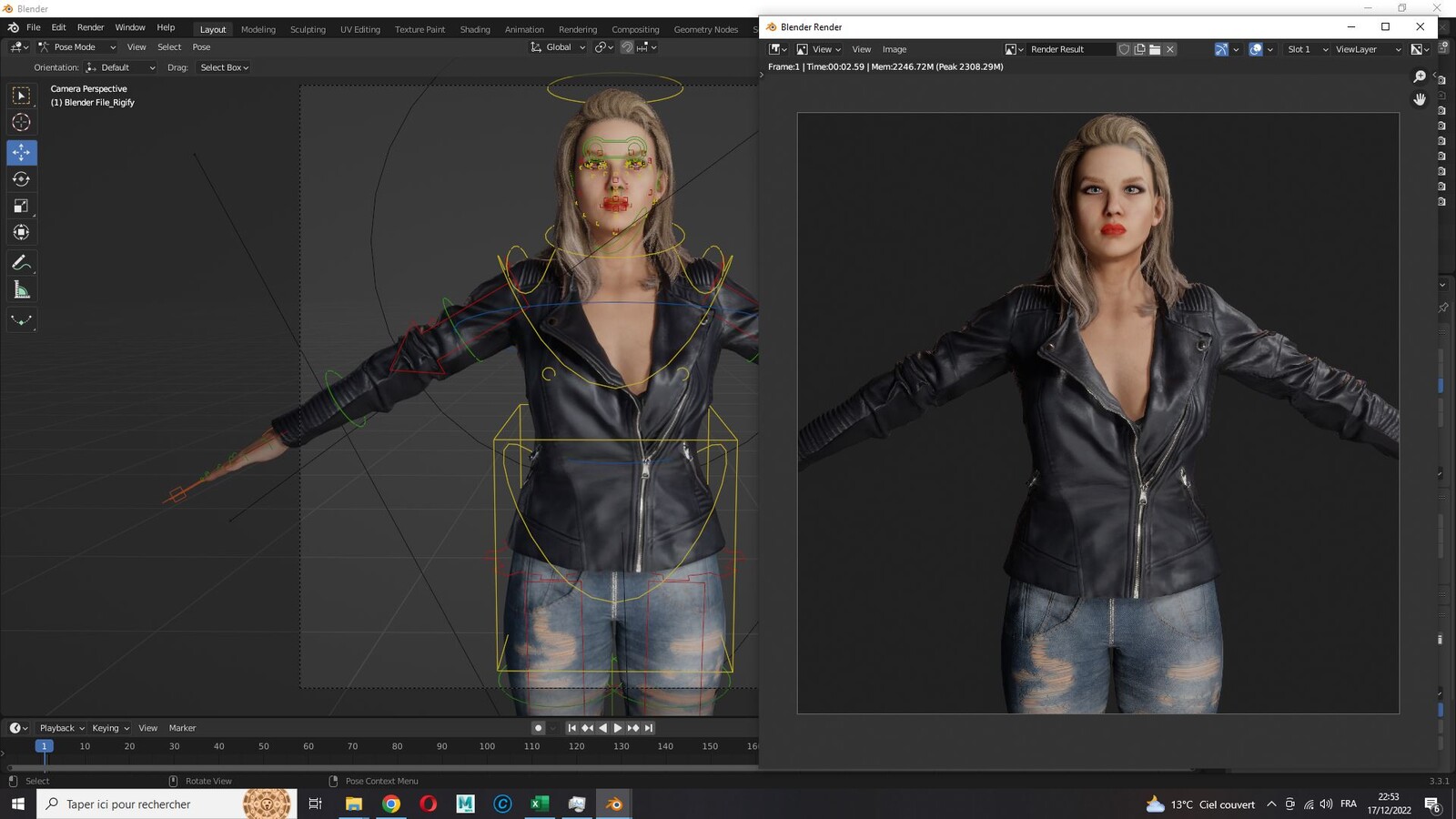Play the animation forward
This screenshot has width=1456, height=819.
pyautogui.click(x=618, y=728)
